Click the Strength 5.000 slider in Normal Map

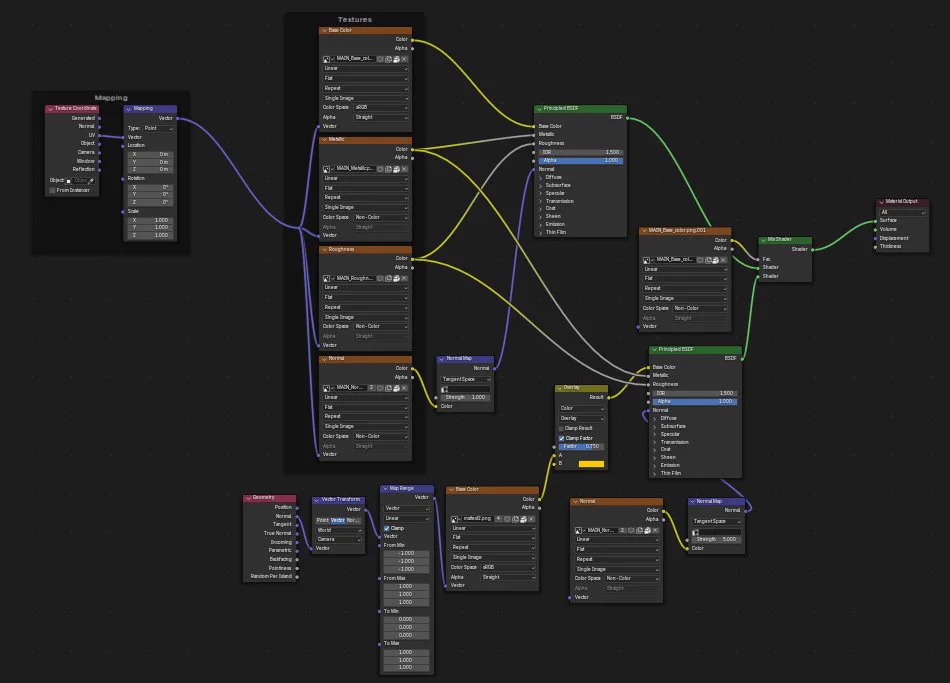[x=716, y=539]
